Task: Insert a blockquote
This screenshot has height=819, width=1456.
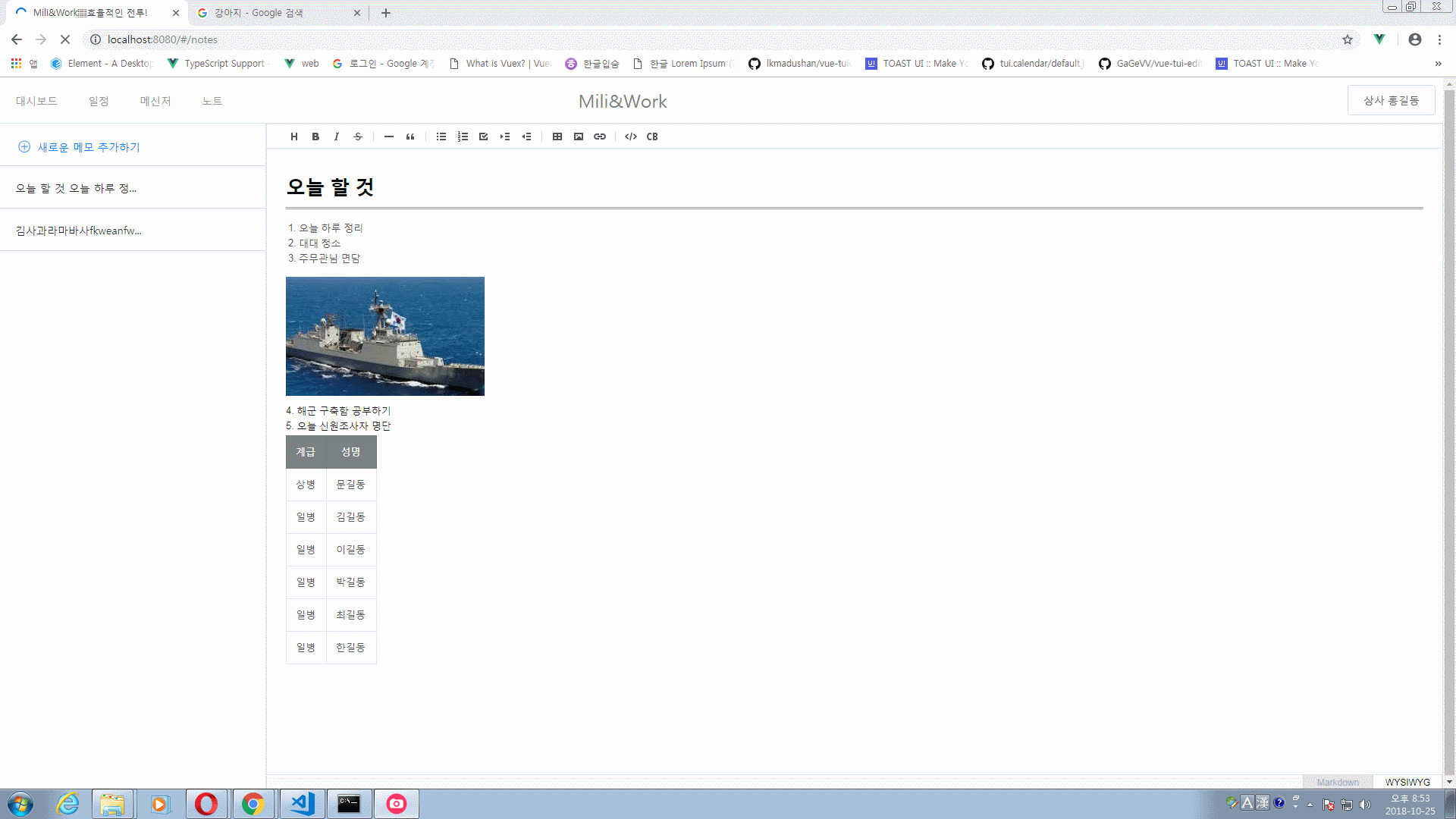Action: pos(410,136)
